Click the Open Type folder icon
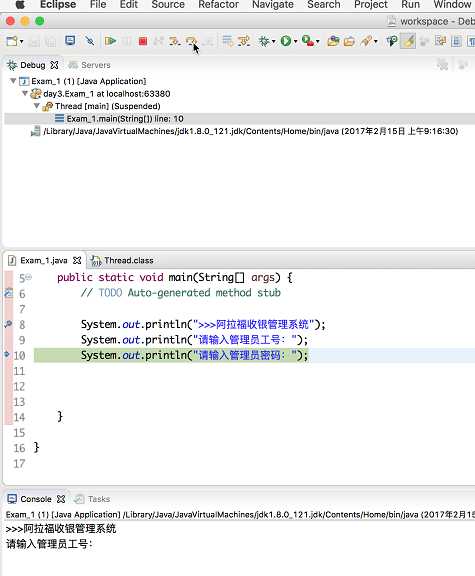 click(x=349, y=41)
